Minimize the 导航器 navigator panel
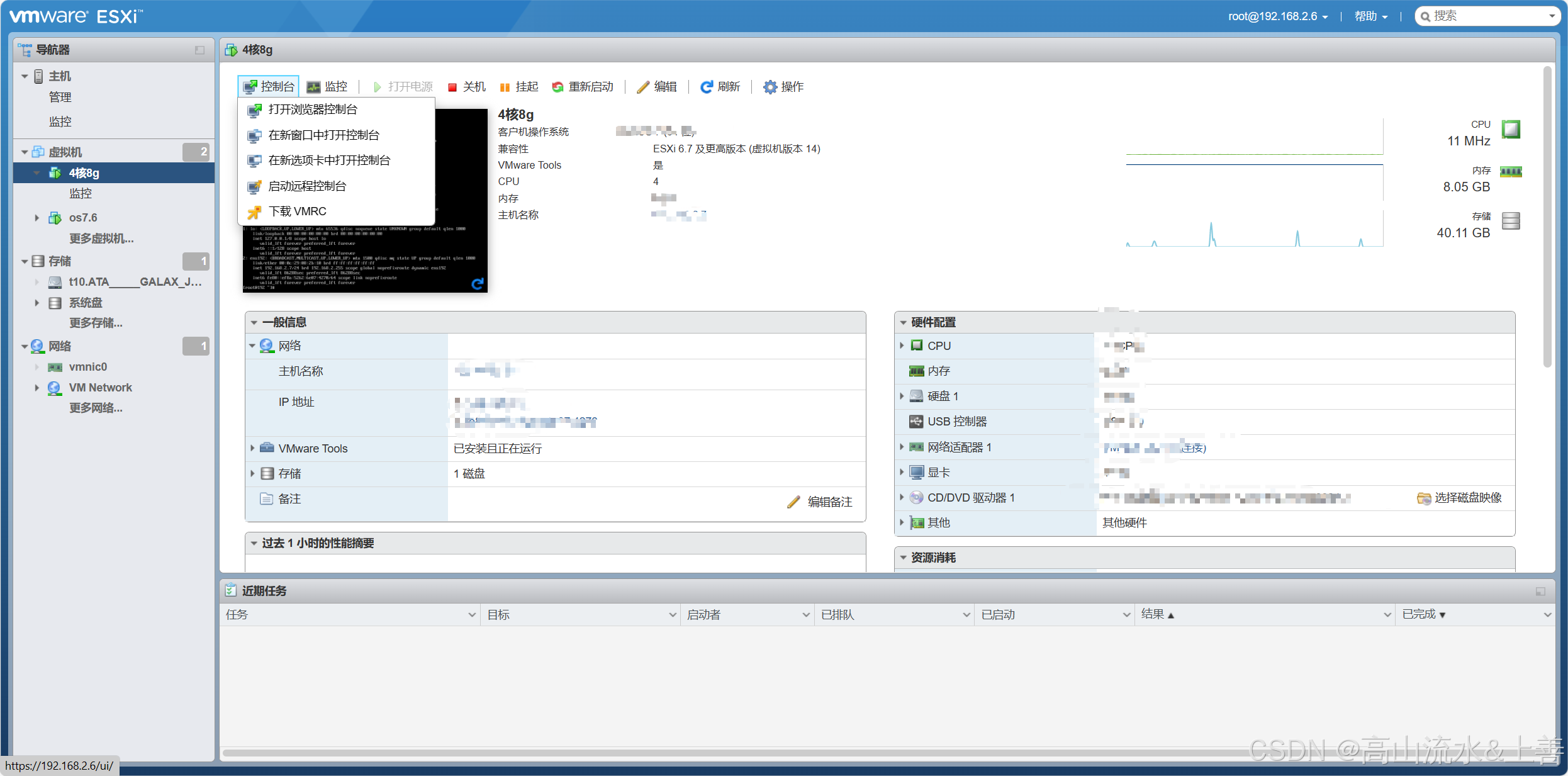Screen dimensions: 1568x776 coord(199,50)
